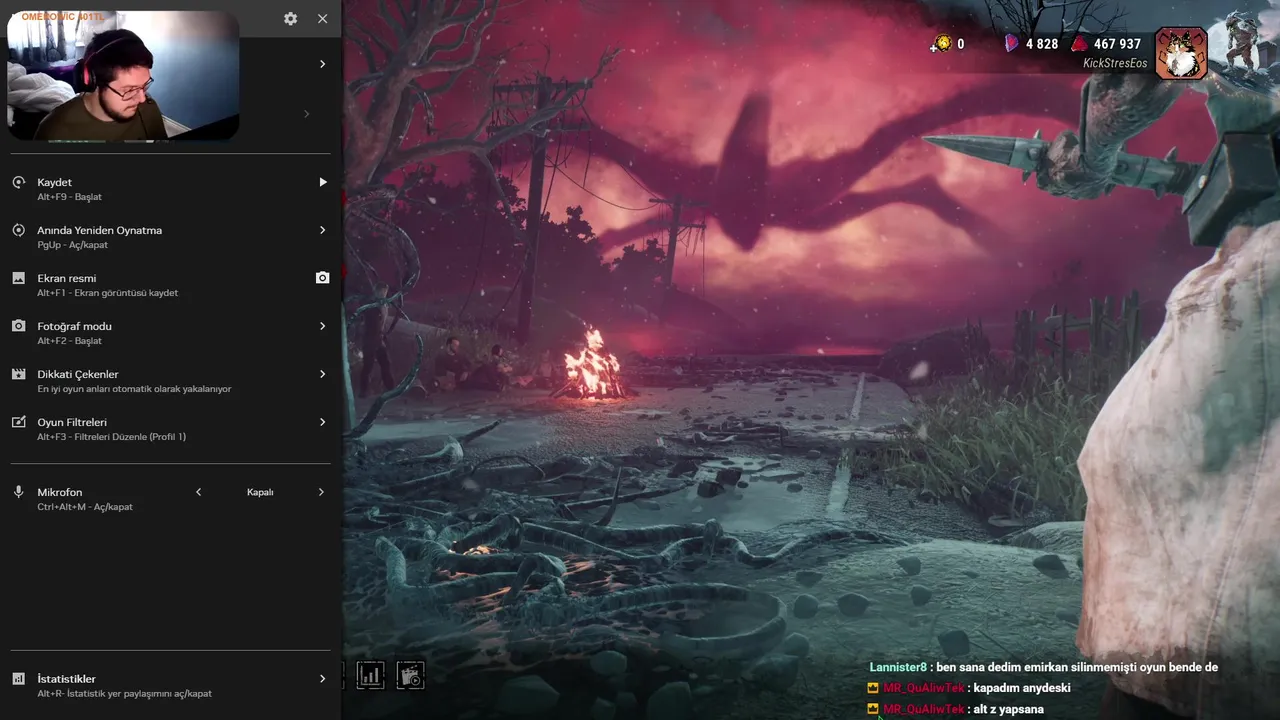The image size is (1280, 720).
Task: Expand the Dikkati Çekenler chevron
Action: tap(322, 374)
